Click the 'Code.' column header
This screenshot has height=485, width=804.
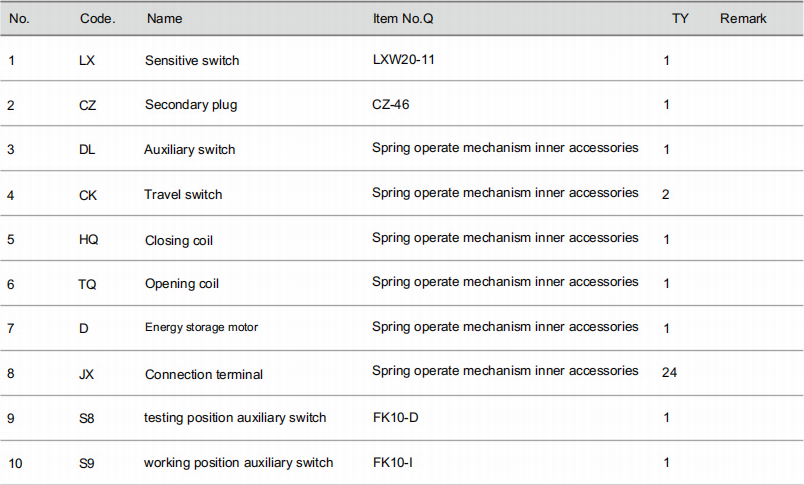97,18
